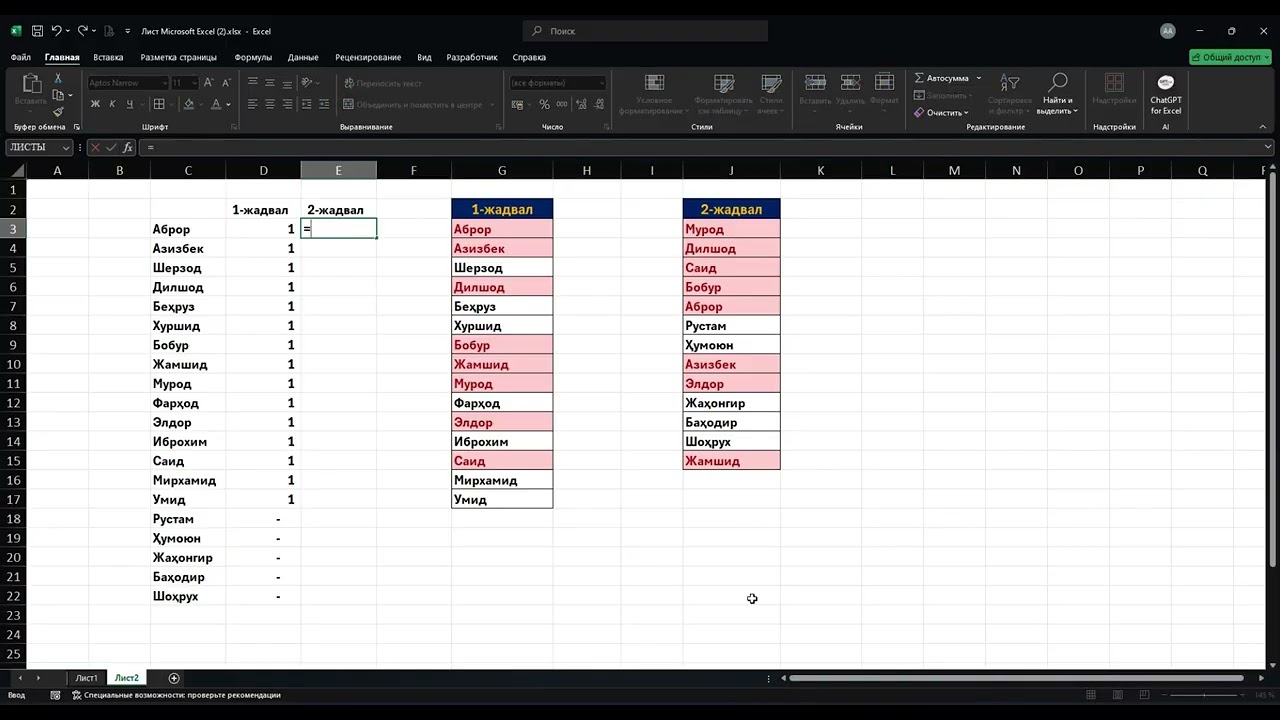The width and height of the screenshot is (1280, 720).
Task: Click the Borders grid icon
Action: click(x=159, y=104)
